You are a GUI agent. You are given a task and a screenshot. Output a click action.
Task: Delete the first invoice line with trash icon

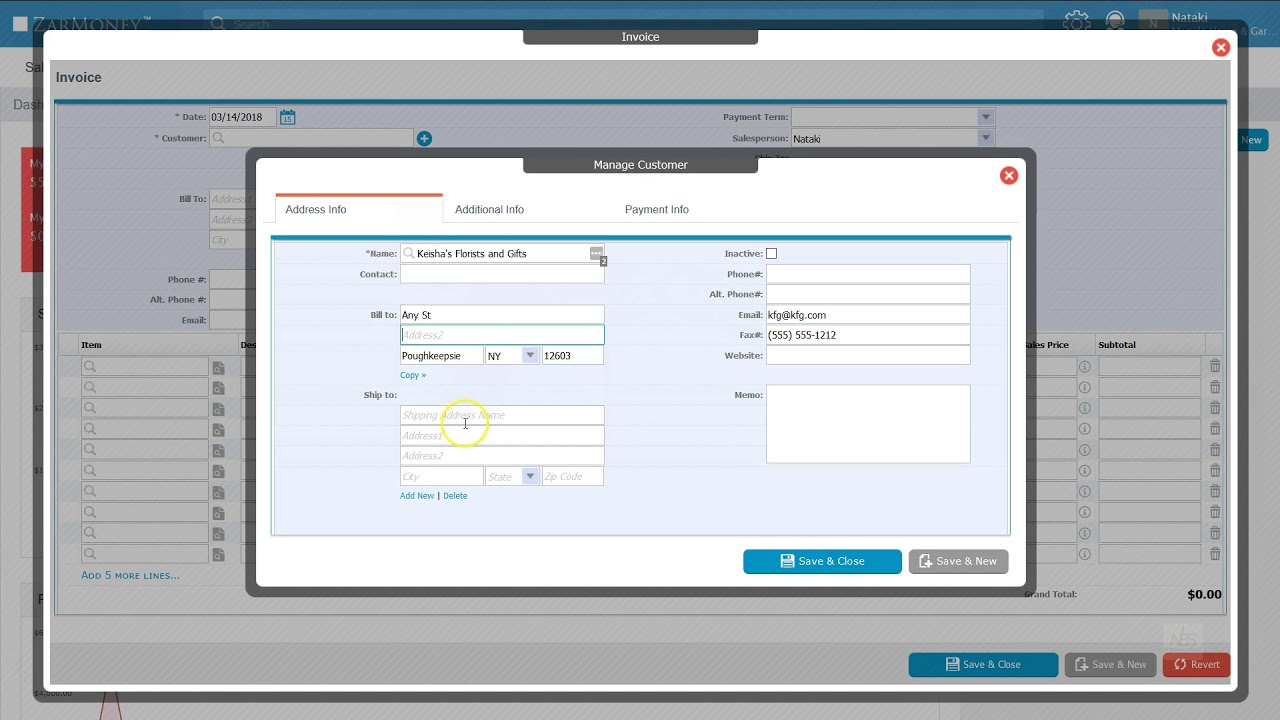pyautogui.click(x=1215, y=366)
